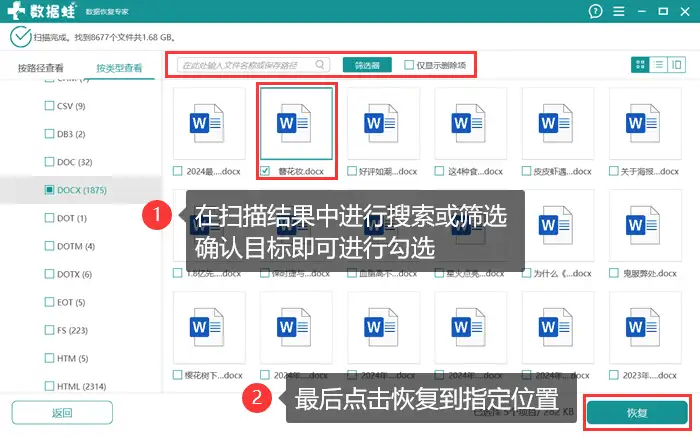Switch to thumbnail grid view

pos(640,65)
